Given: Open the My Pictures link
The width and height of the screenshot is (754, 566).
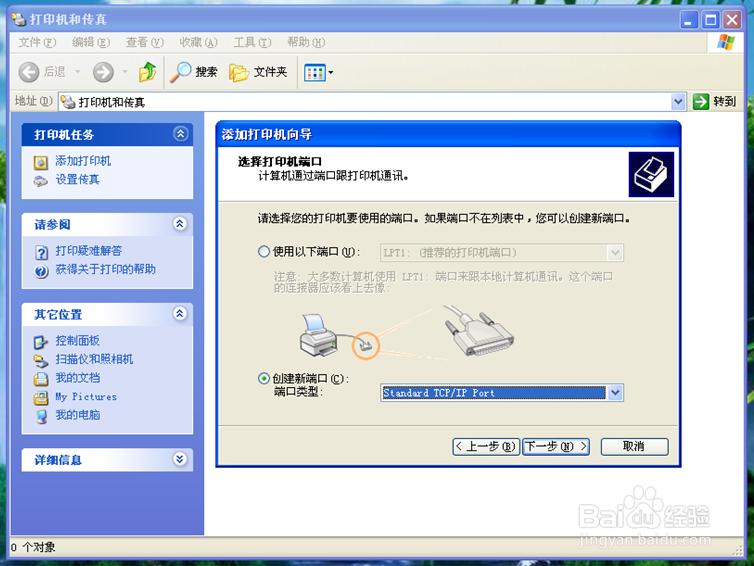Looking at the screenshot, I should tap(86, 397).
